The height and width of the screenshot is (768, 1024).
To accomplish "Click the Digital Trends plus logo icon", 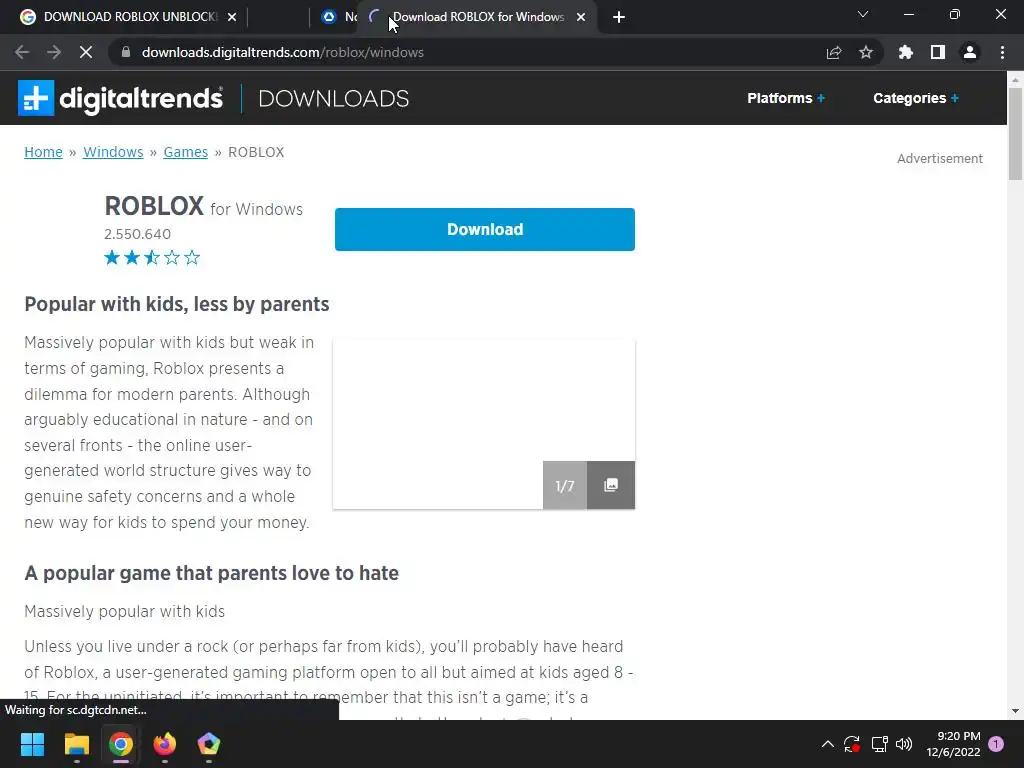I will tap(36, 98).
